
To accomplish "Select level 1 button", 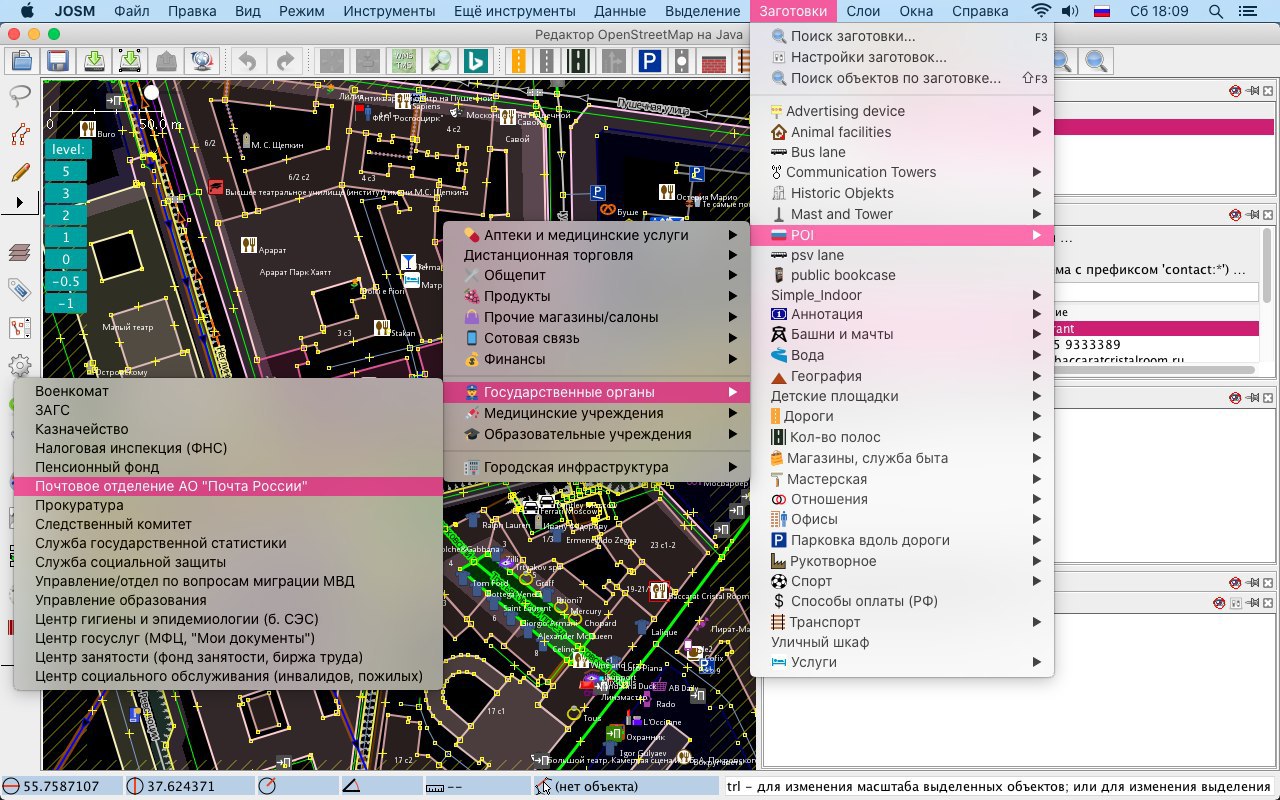I will coord(66,238).
